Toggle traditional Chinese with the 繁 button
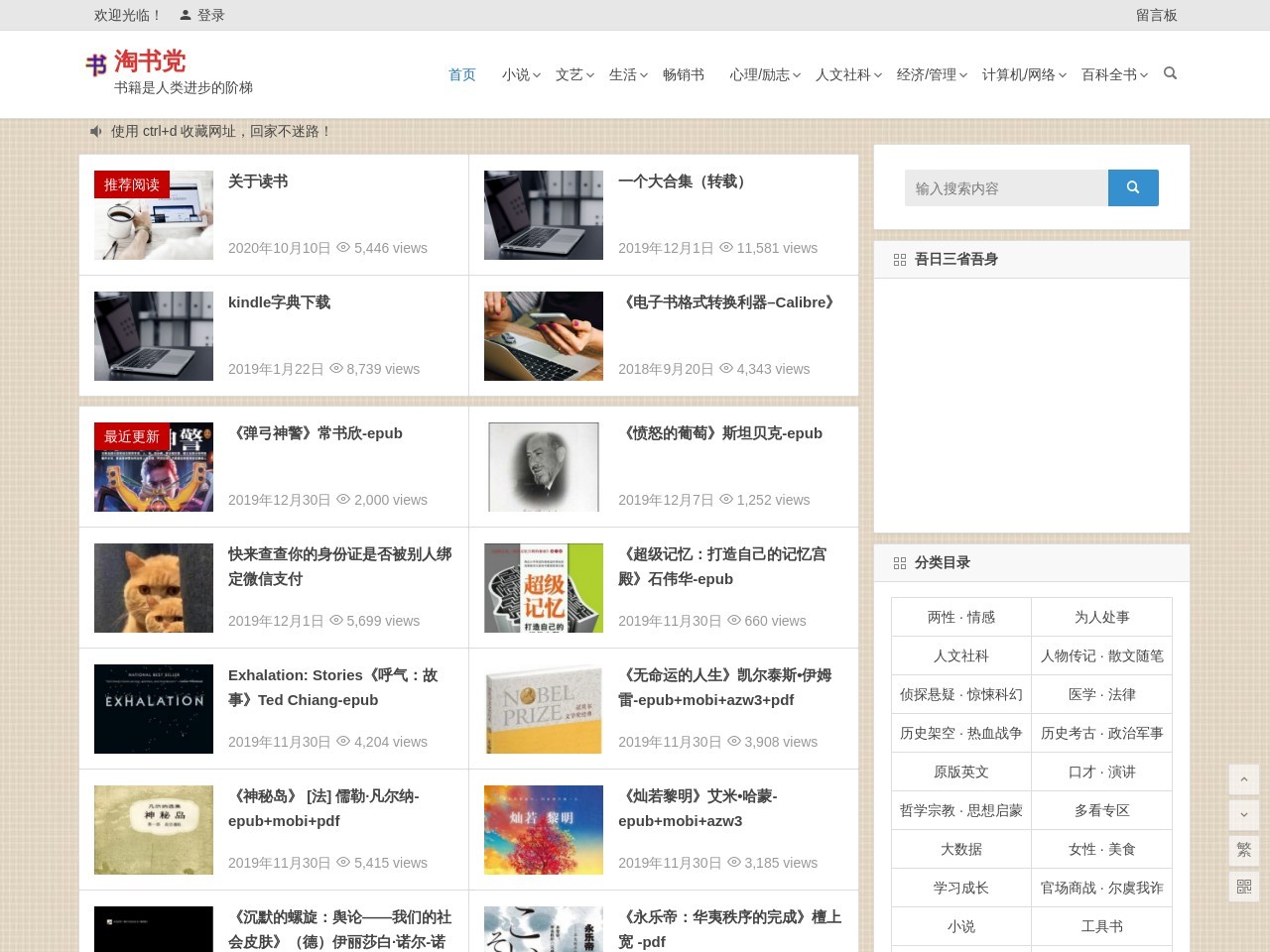This screenshot has height=952, width=1270. click(x=1244, y=851)
